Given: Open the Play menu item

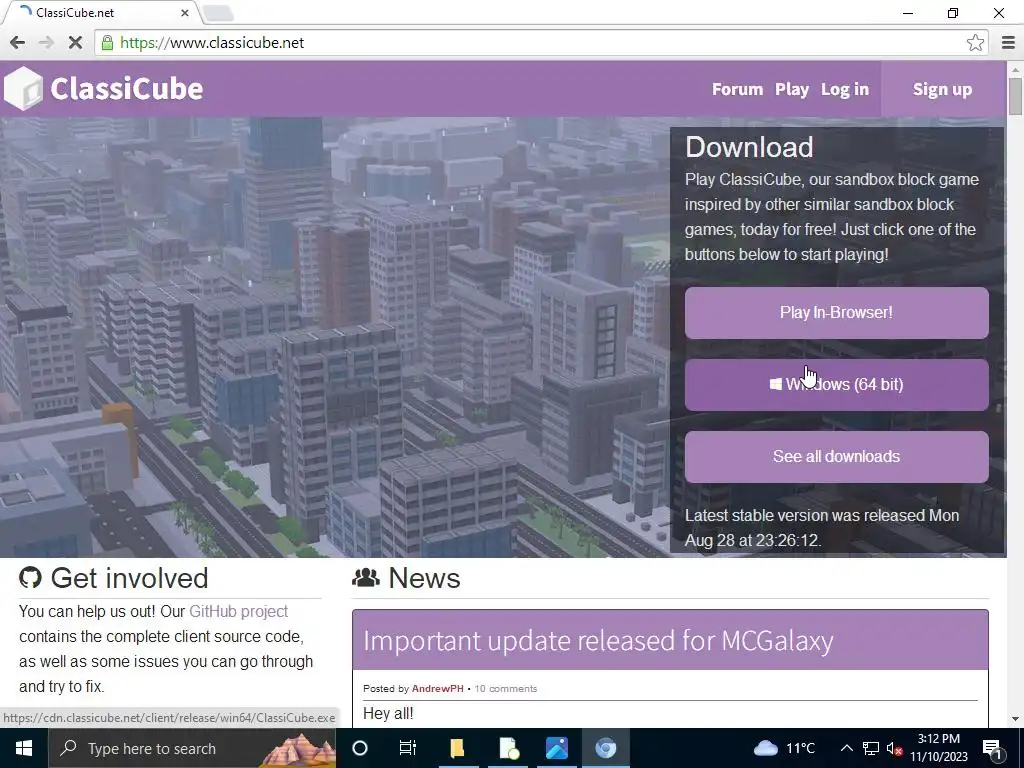Looking at the screenshot, I should (x=792, y=89).
